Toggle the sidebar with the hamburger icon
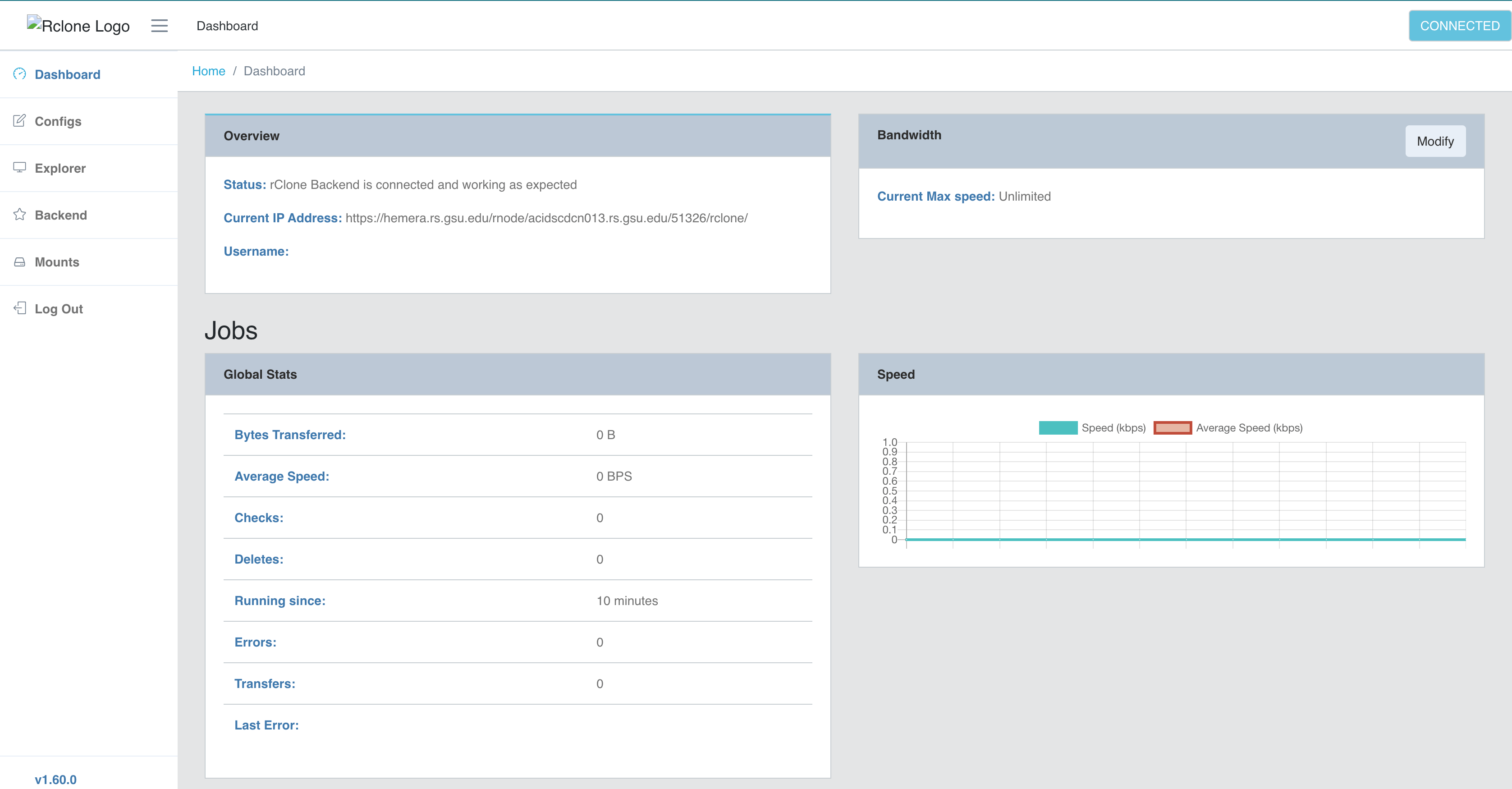Screen dimensions: 1512x789 pos(159,26)
